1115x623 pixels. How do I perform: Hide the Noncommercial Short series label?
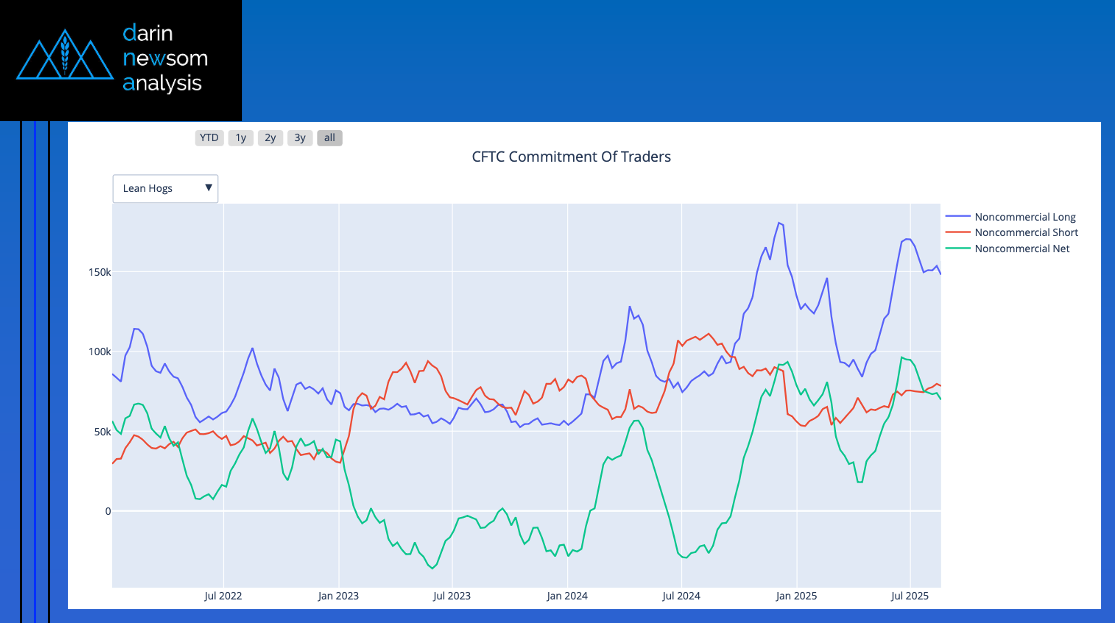click(x=1026, y=232)
